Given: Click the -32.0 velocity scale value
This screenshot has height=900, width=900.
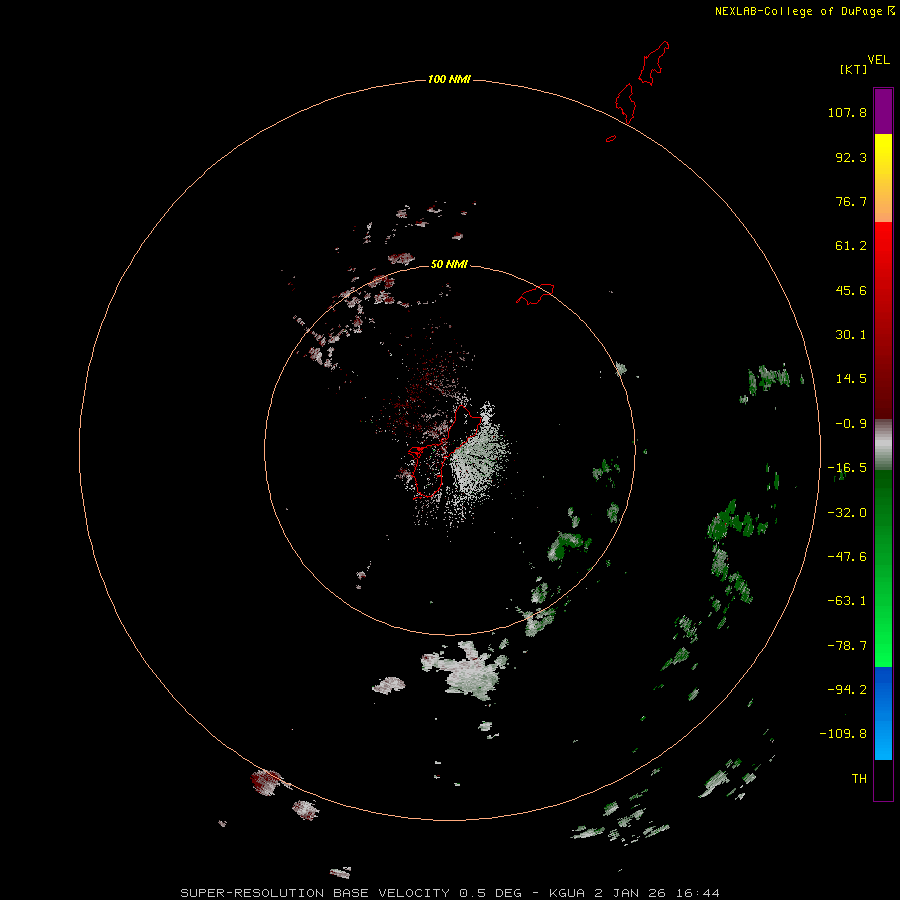Looking at the screenshot, I should pyautogui.click(x=847, y=513).
